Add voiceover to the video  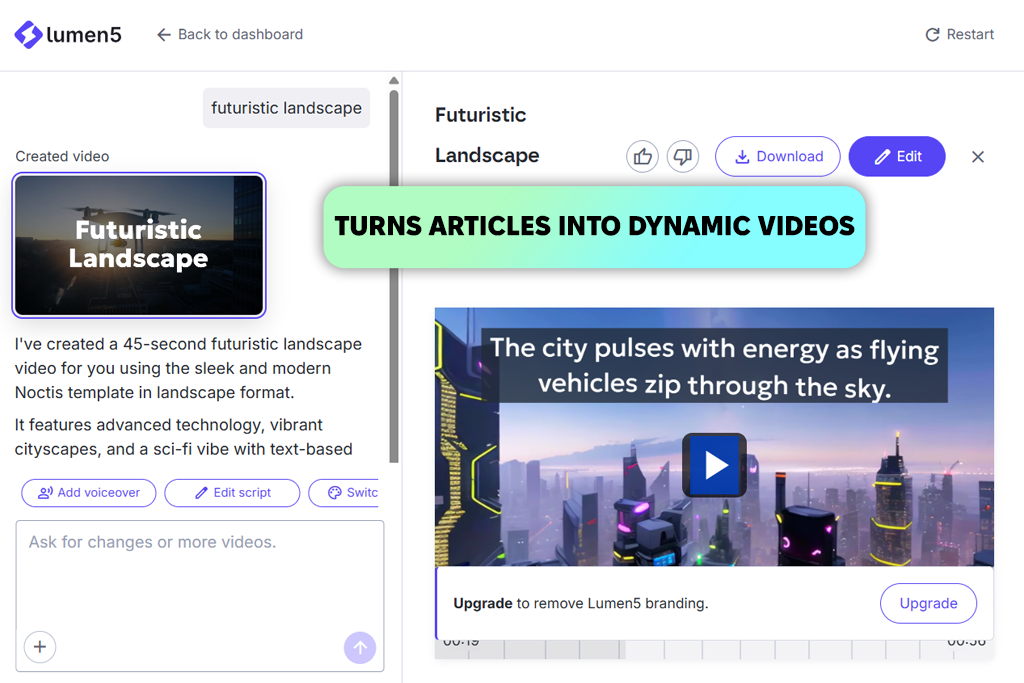coord(89,493)
